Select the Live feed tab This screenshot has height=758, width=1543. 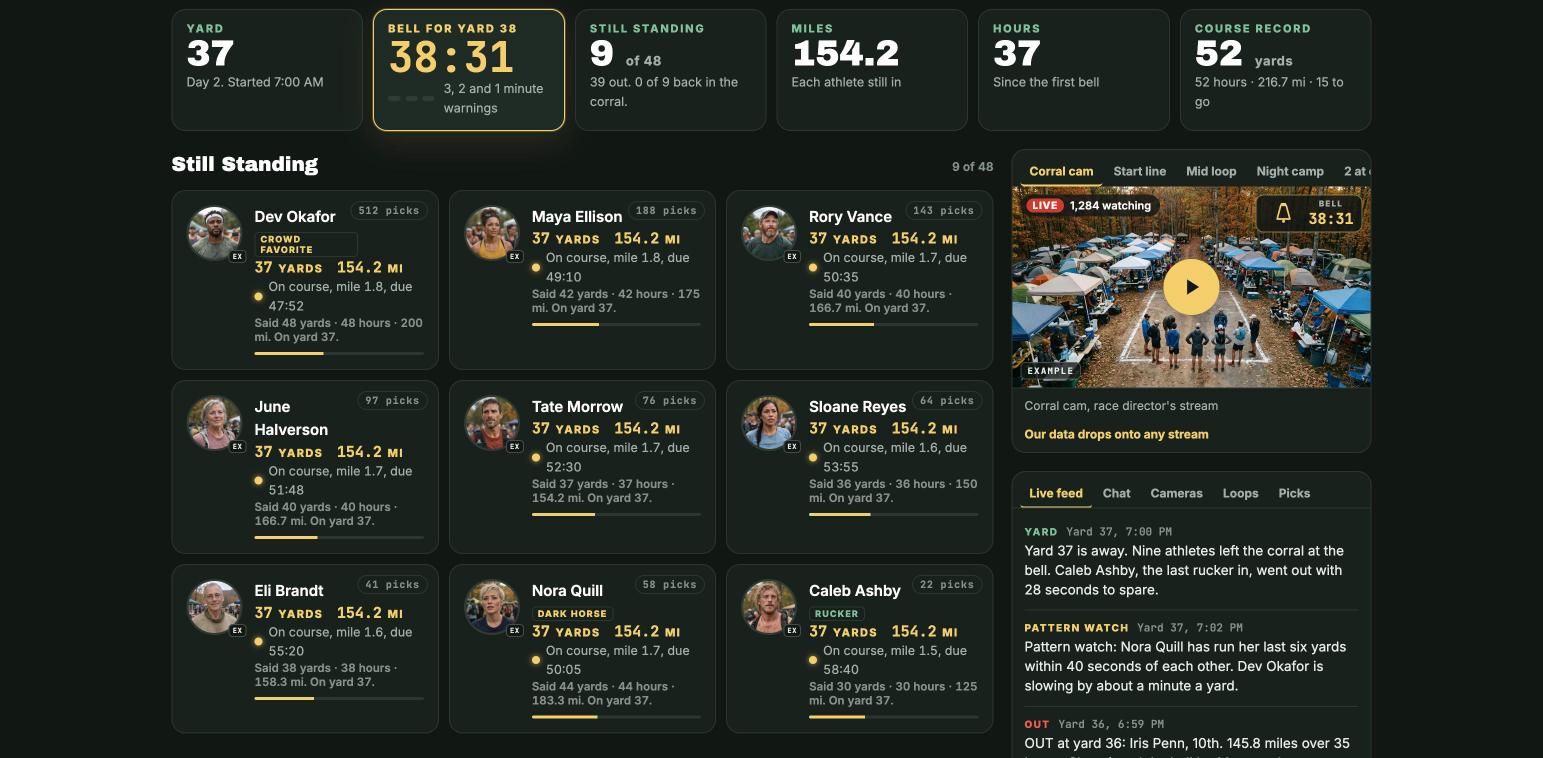[x=1056, y=493]
